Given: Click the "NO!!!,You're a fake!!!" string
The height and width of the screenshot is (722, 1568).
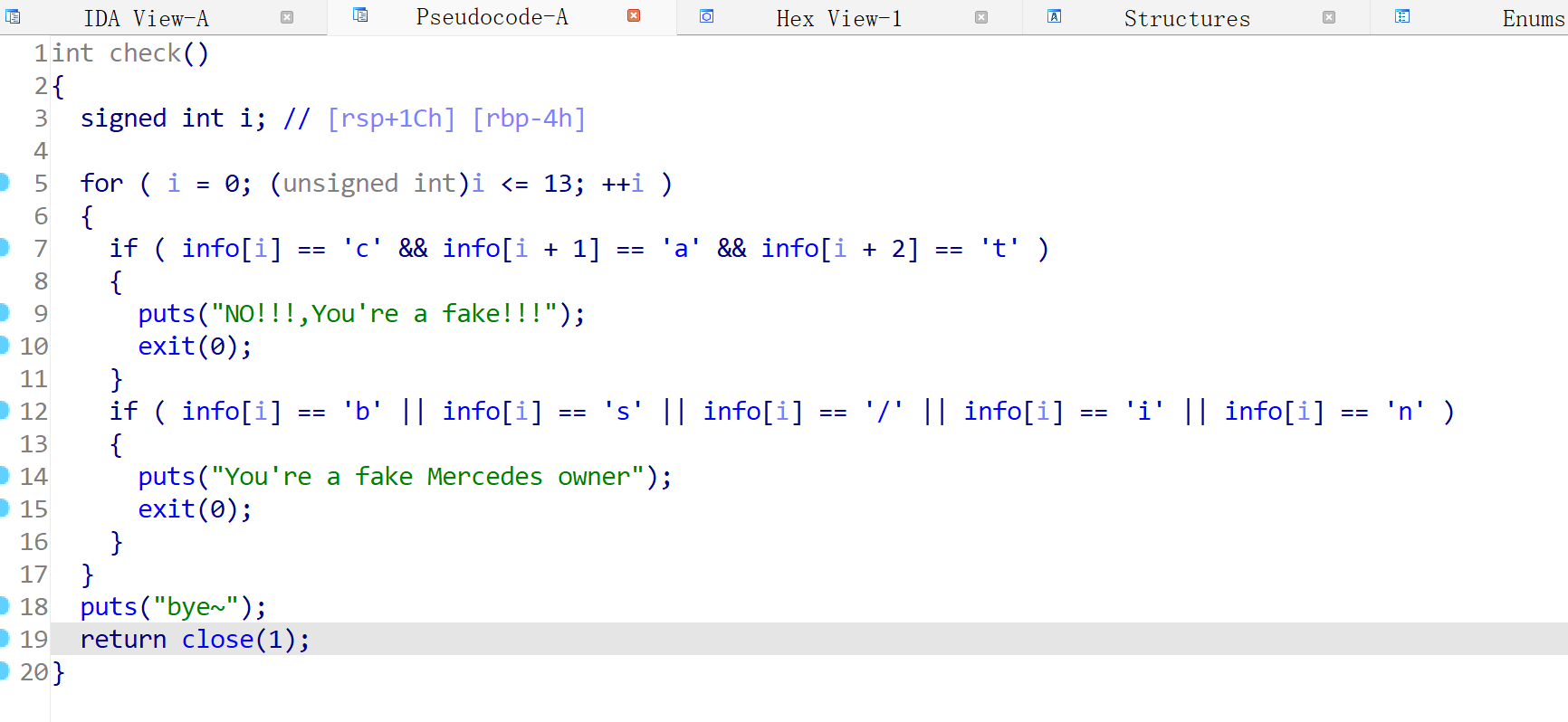Looking at the screenshot, I should pyautogui.click(x=384, y=314).
